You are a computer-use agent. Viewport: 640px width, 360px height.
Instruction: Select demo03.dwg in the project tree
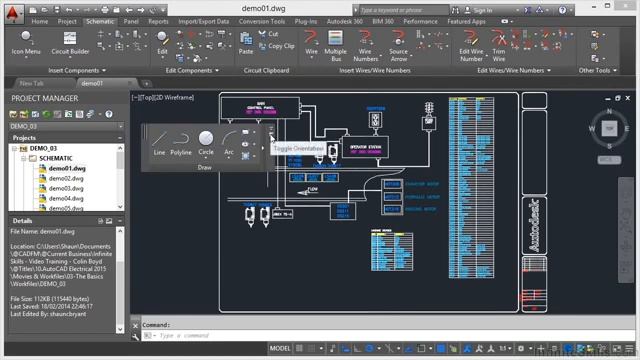pos(66,188)
